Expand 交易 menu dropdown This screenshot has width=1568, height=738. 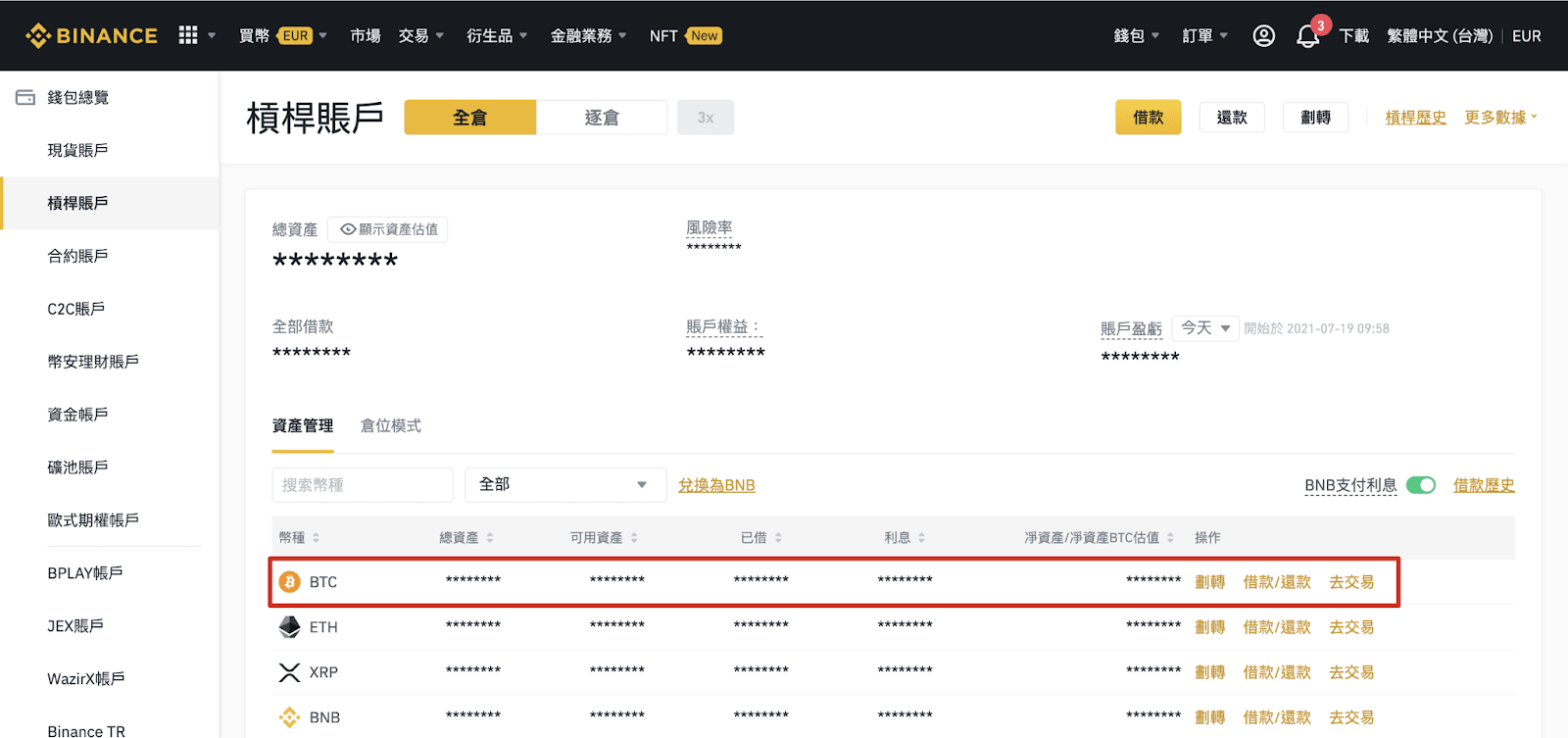tap(421, 36)
